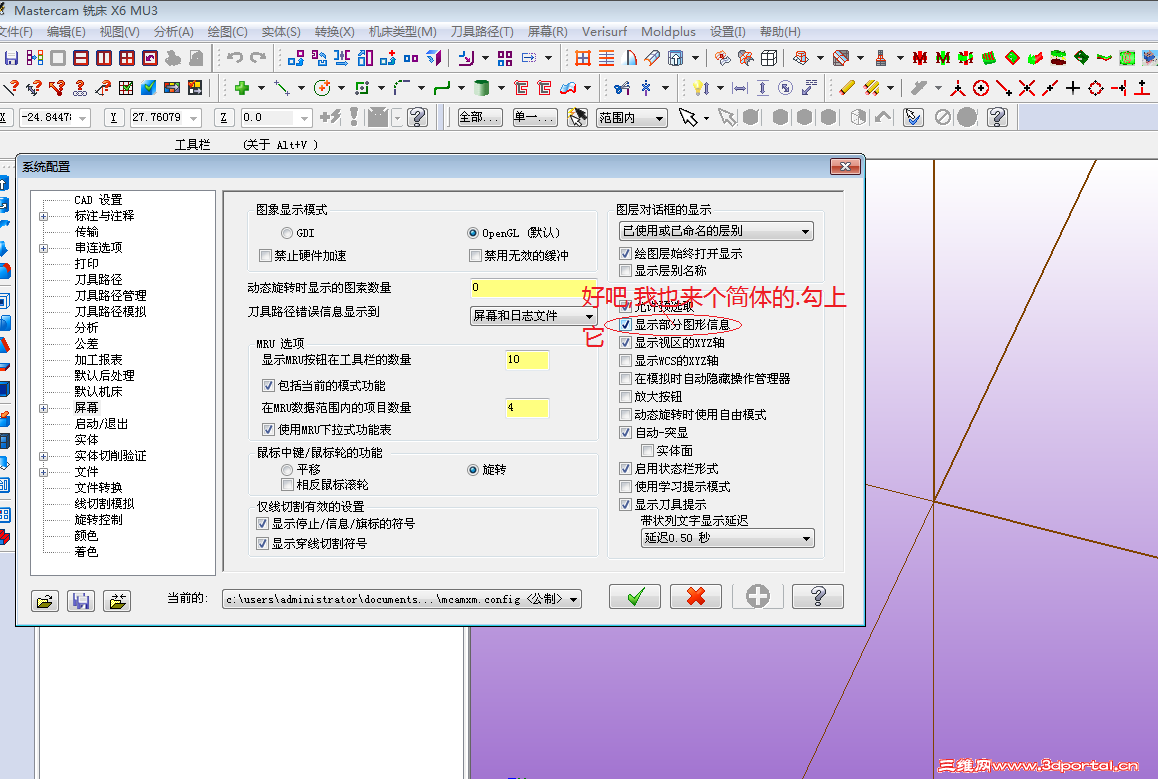Click the Undo arrow icon

[235, 58]
